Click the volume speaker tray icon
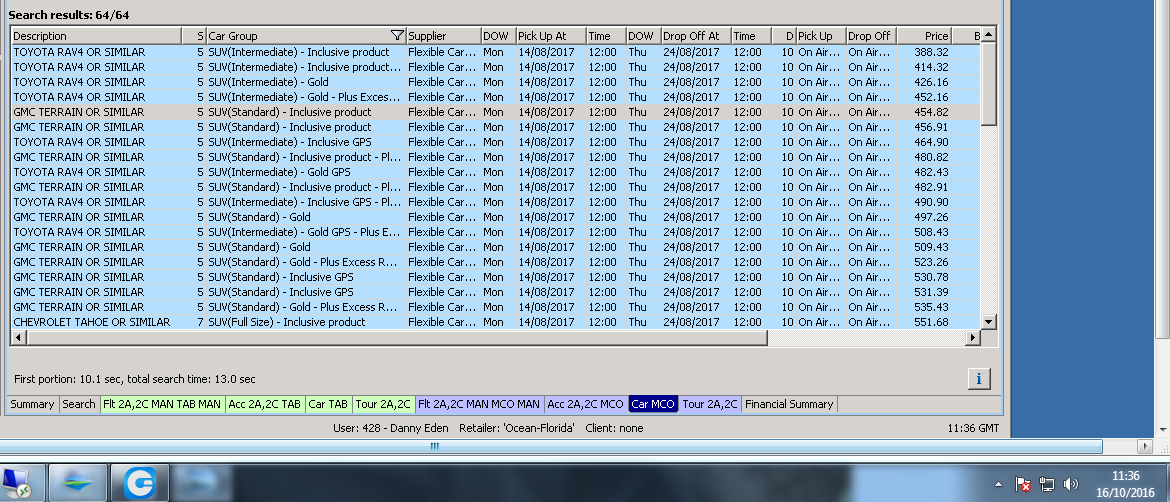Screen dimensions: 1170x502 [x=1070, y=484]
